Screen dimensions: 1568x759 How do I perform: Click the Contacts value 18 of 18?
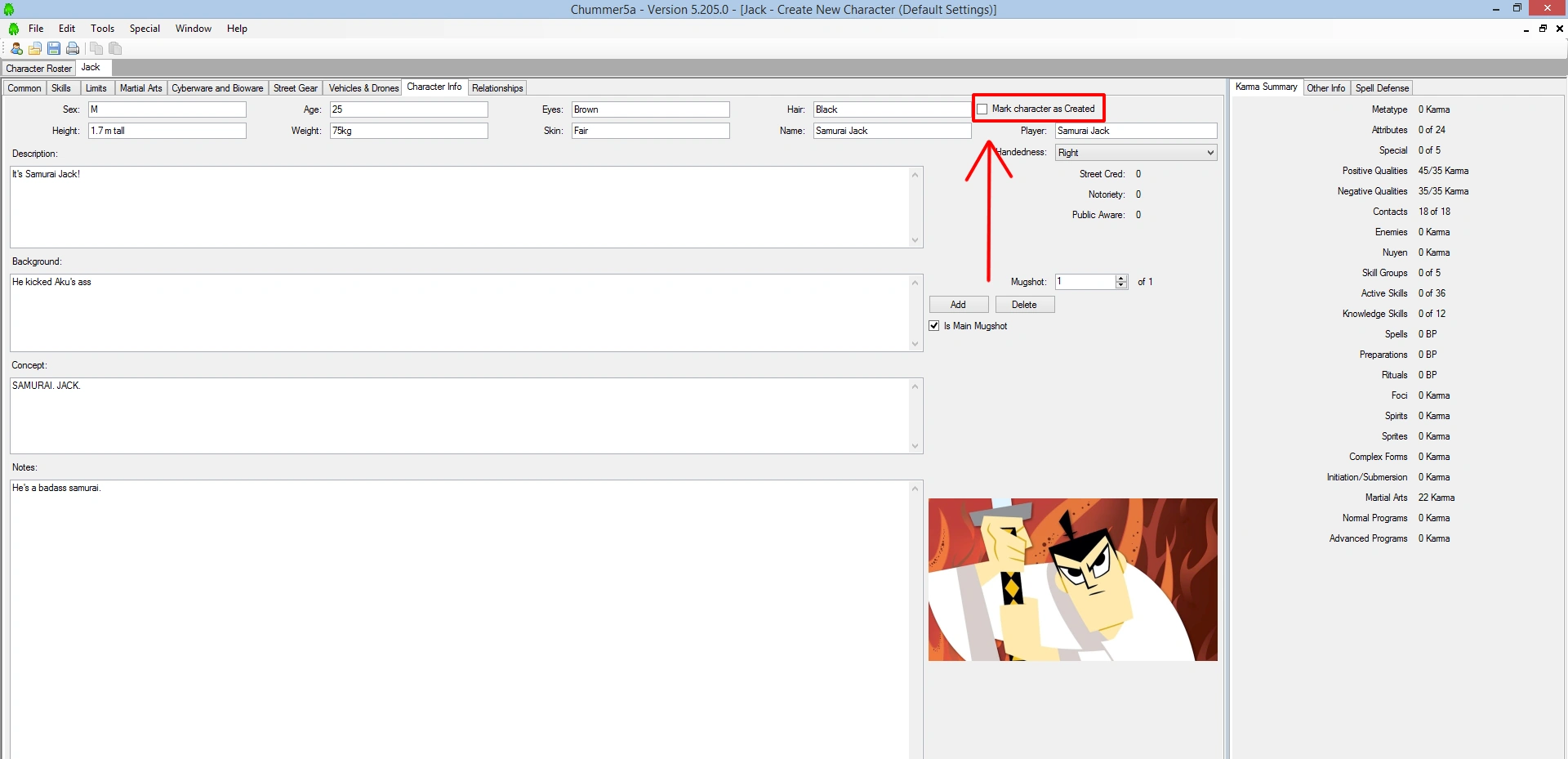[x=1434, y=212]
